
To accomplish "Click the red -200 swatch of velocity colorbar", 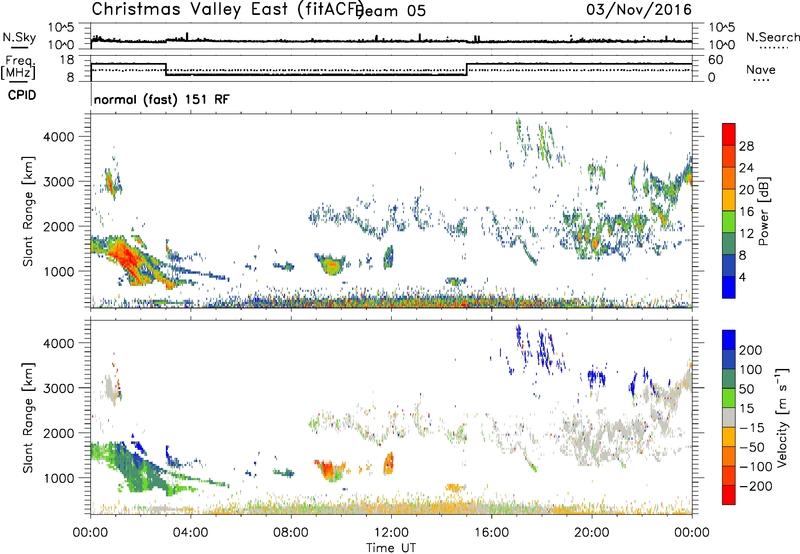I will [729, 495].
